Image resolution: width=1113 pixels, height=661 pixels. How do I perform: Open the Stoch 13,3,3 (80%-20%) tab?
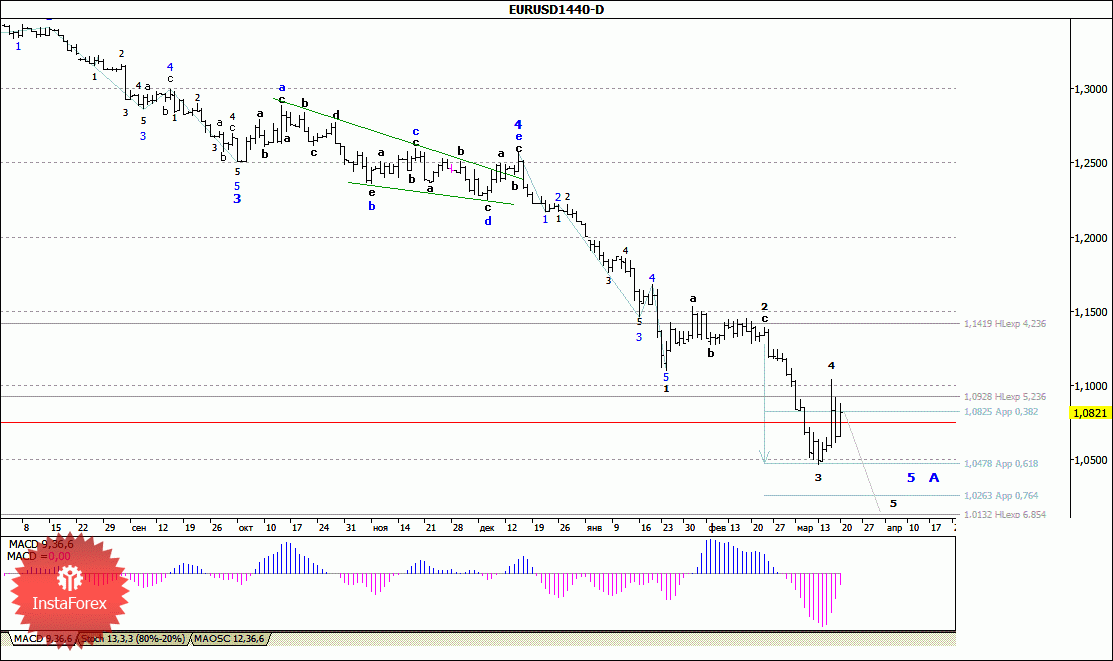click(133, 639)
